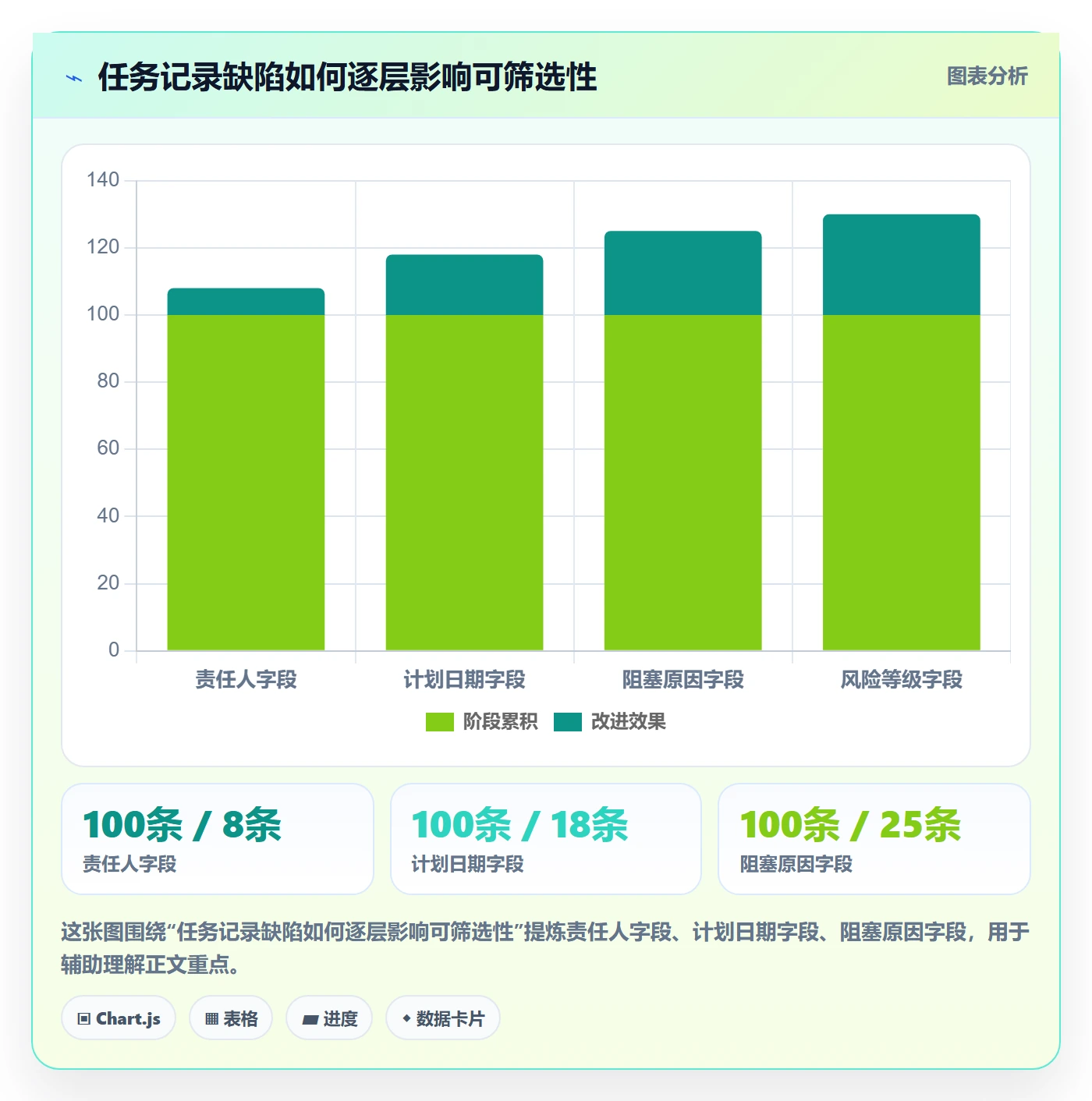Image resolution: width=1092 pixels, height=1101 pixels.
Task: Click the 60 y-axis value
Action: coord(108,448)
